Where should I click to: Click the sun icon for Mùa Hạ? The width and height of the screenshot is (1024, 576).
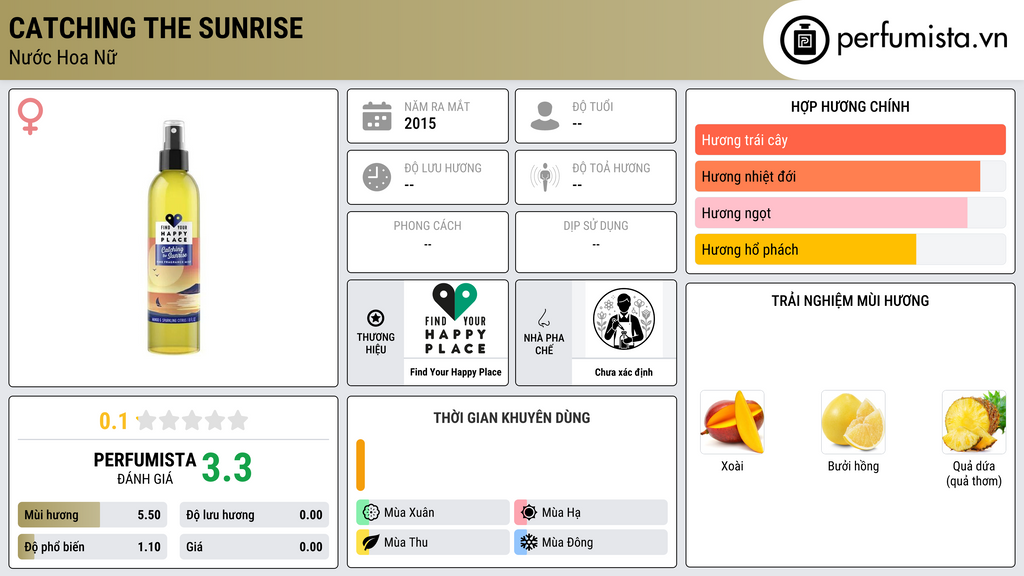(529, 512)
